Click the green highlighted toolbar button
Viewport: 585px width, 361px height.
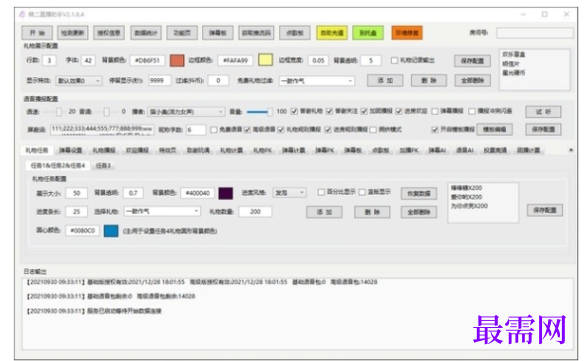click(x=368, y=33)
